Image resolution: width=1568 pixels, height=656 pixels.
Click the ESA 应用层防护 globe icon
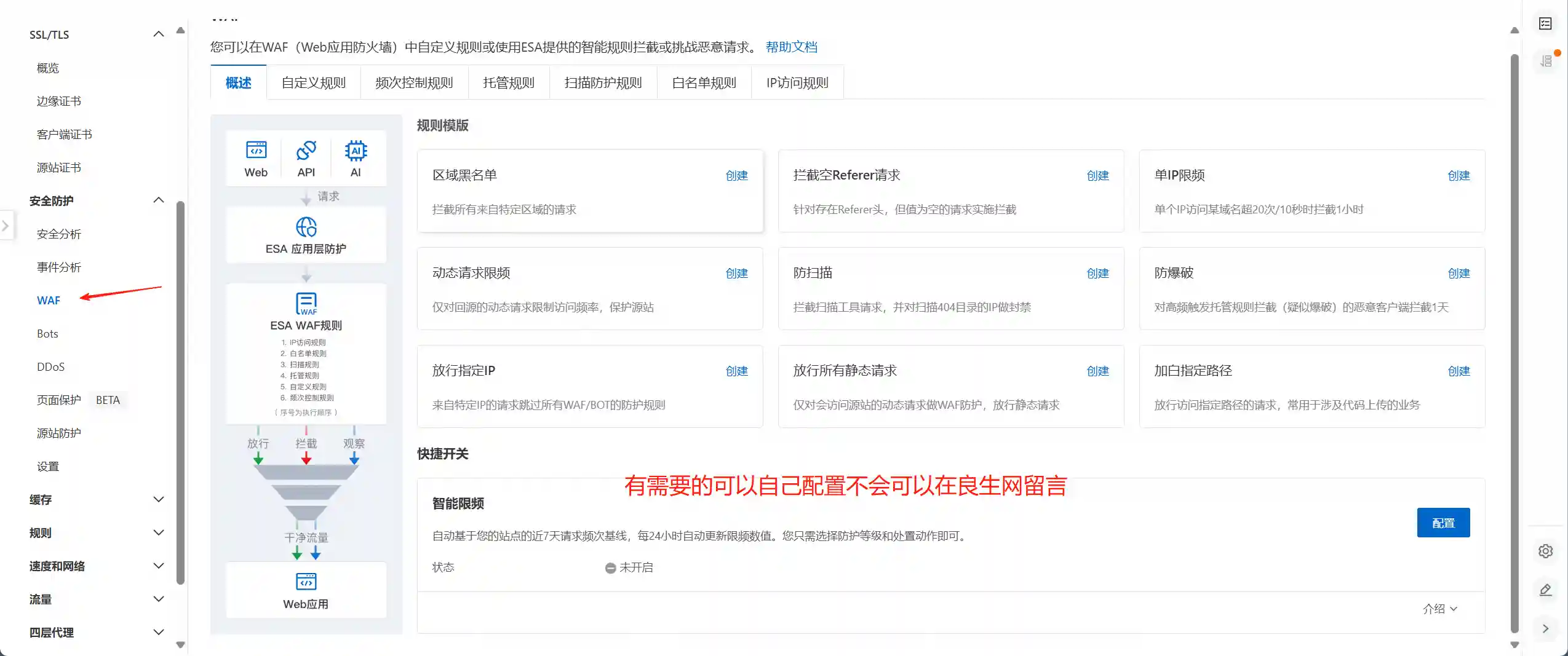click(x=306, y=228)
